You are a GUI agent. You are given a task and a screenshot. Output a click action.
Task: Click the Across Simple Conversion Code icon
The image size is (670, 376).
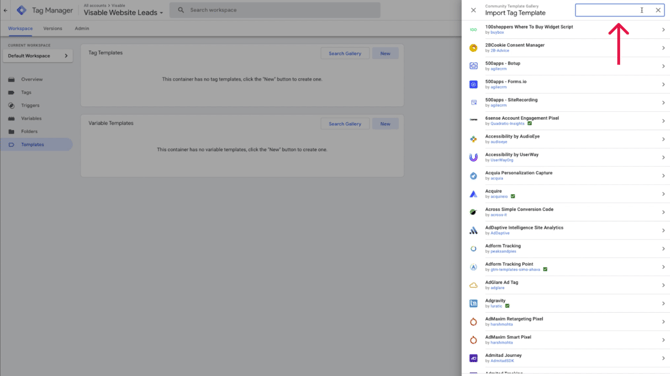473,212
